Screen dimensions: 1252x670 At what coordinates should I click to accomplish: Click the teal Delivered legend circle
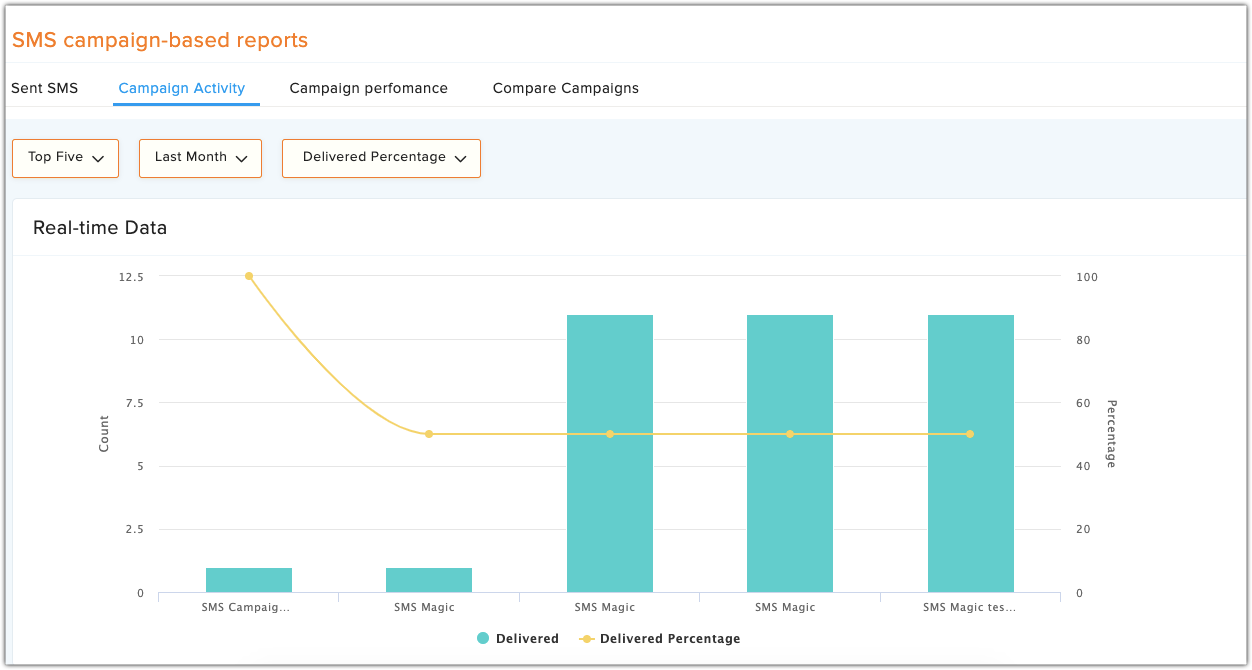click(483, 638)
